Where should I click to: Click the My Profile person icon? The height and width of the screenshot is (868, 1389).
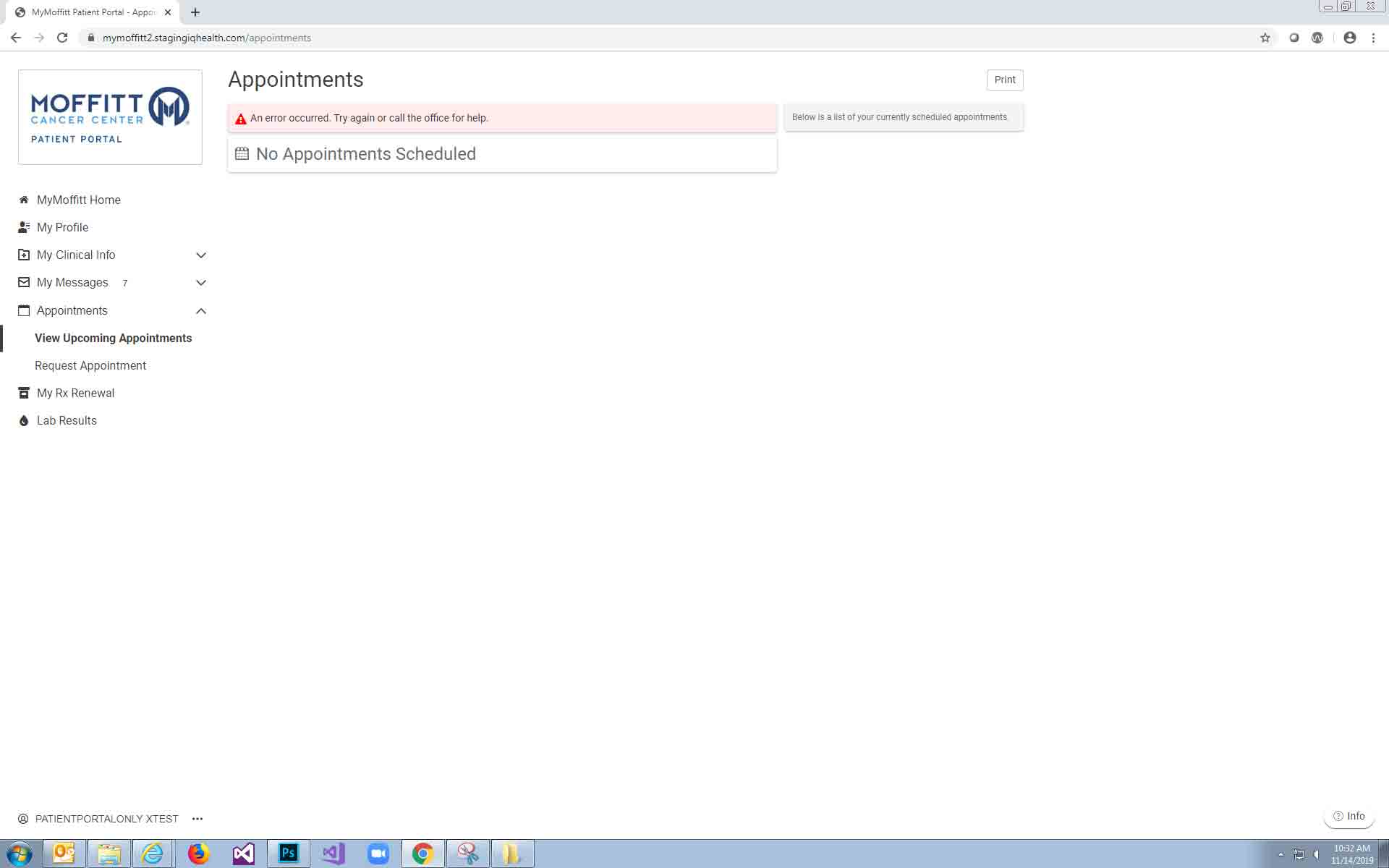tap(24, 227)
